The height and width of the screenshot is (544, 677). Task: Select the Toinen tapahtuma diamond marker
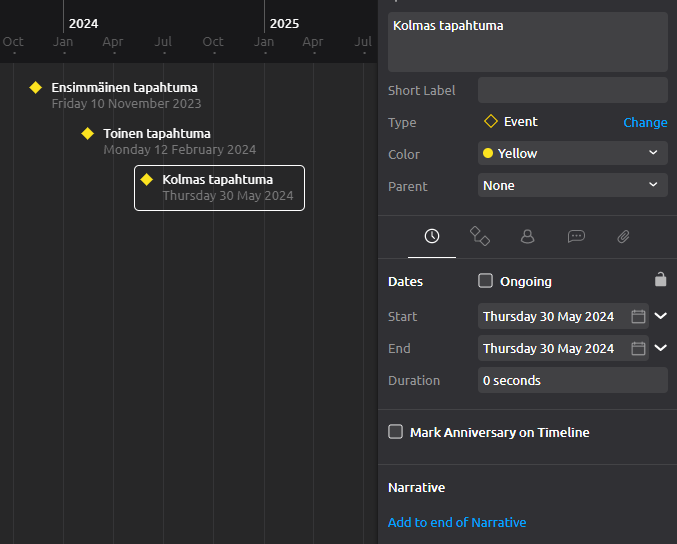[x=88, y=133]
